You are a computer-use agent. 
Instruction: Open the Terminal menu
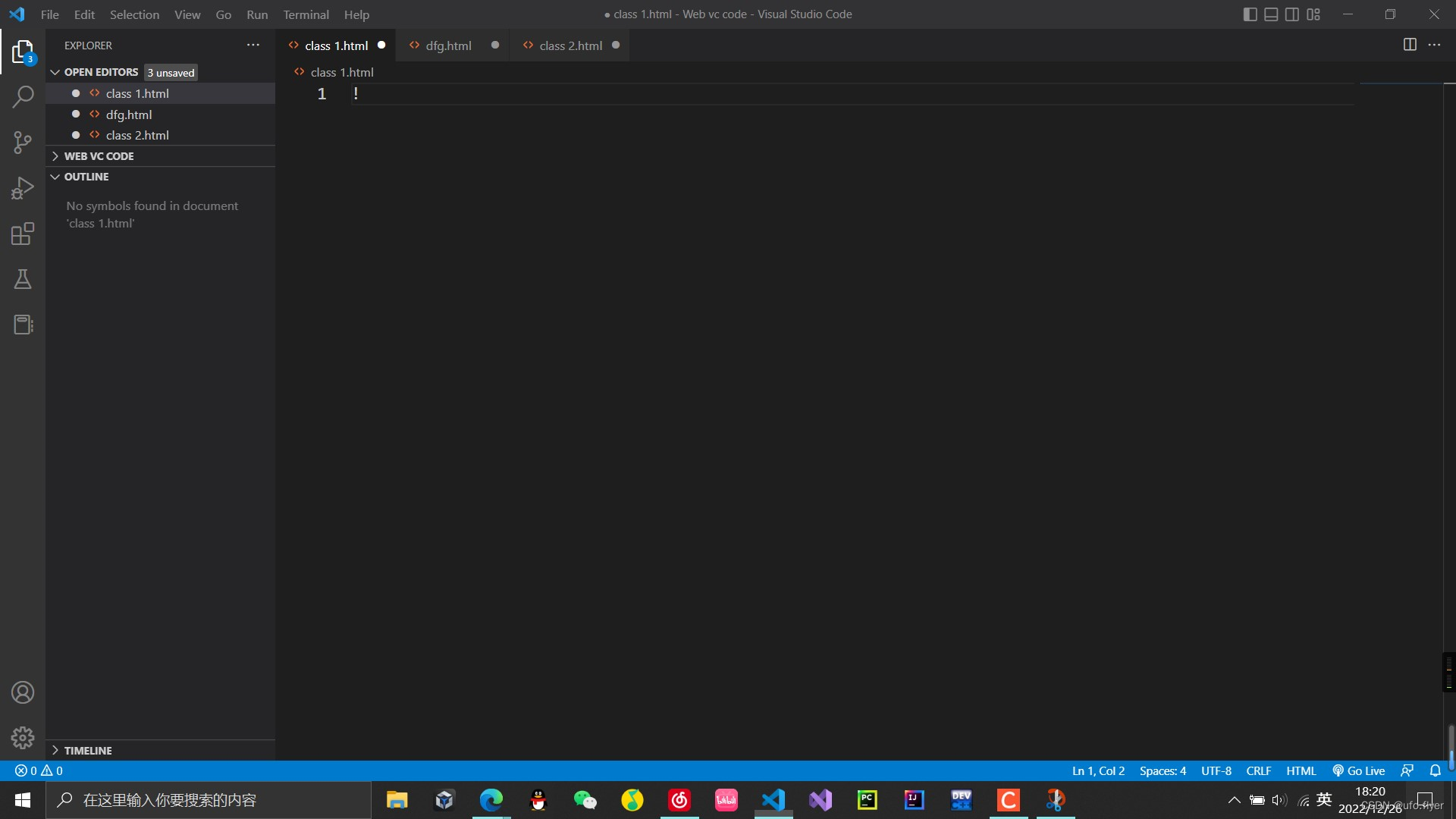(306, 14)
